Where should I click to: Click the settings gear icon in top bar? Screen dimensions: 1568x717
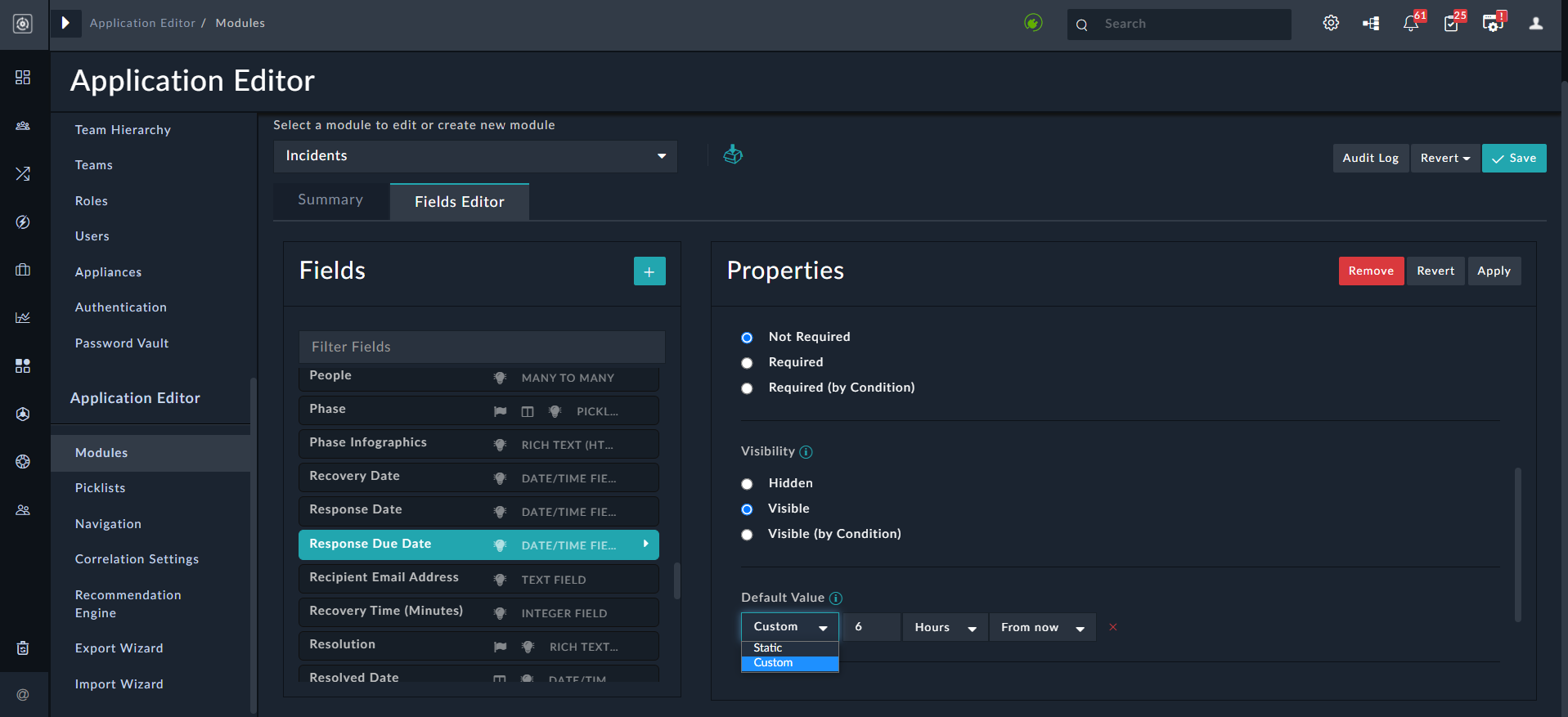[1331, 24]
